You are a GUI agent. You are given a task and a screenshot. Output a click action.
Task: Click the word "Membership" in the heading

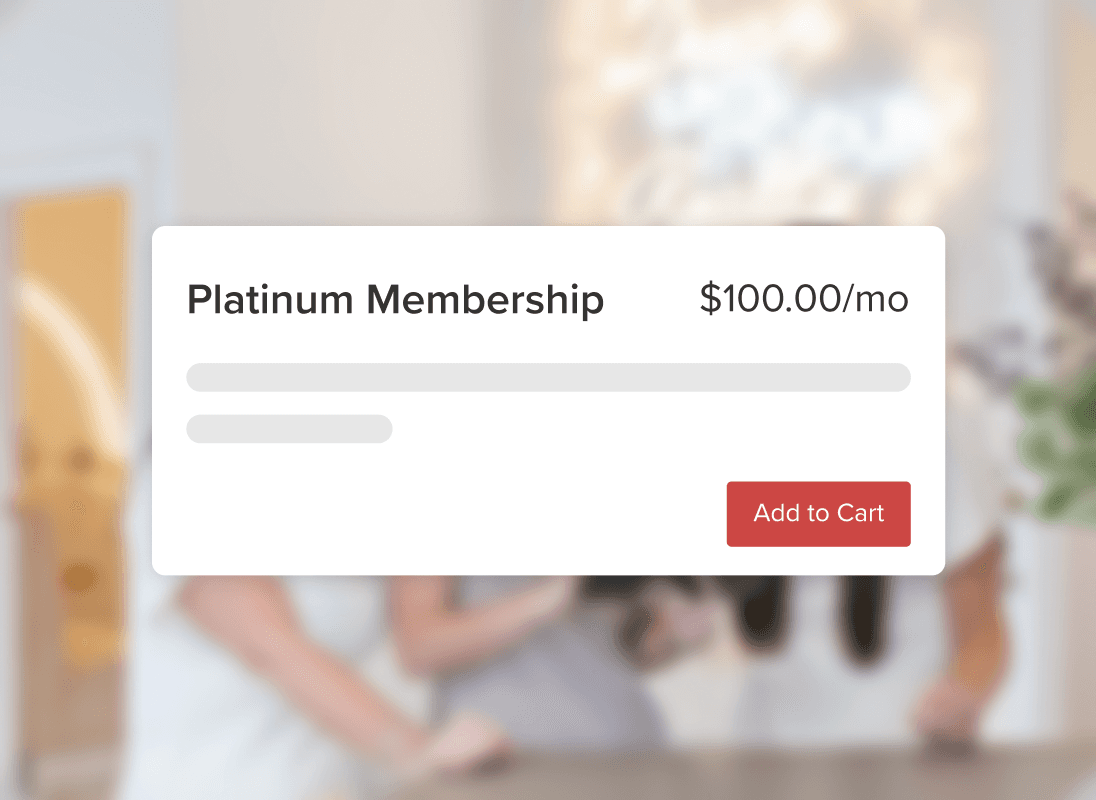(484, 300)
